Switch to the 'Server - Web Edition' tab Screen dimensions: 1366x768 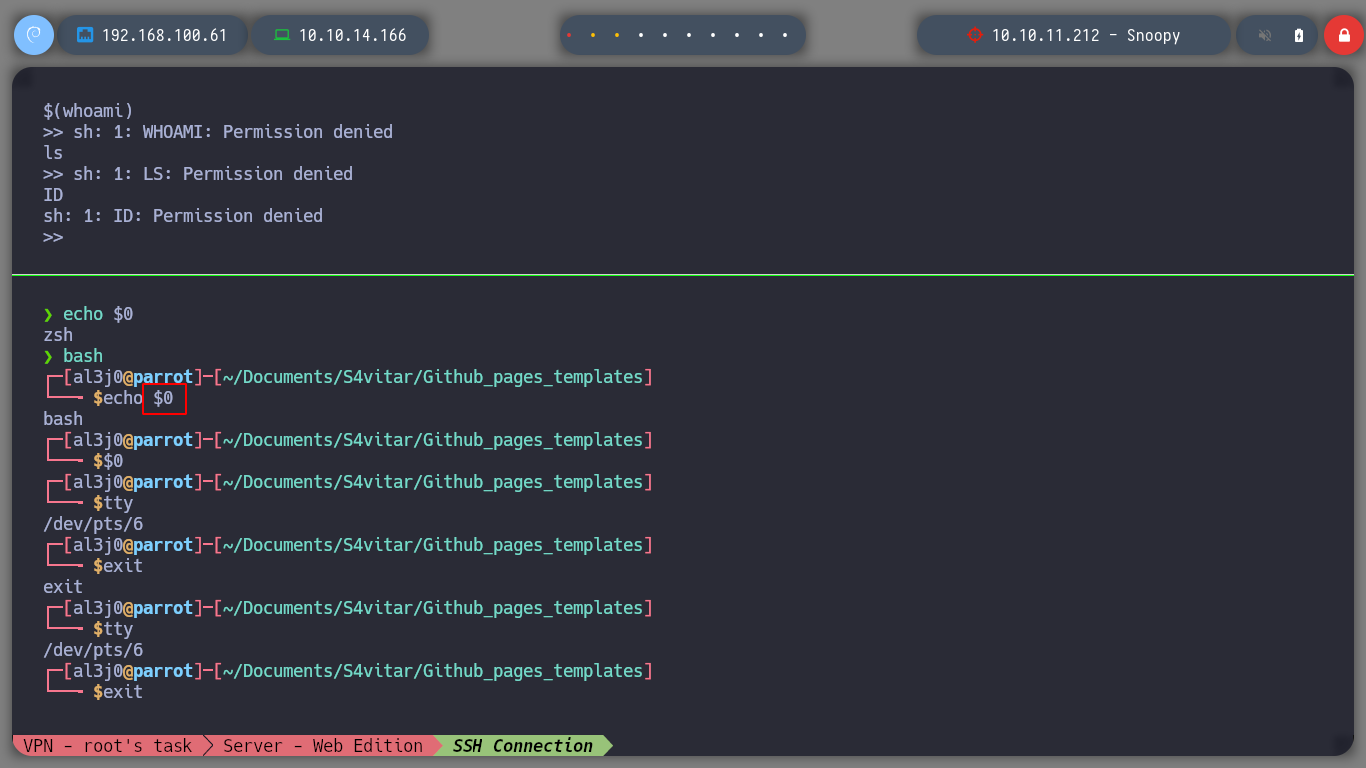(x=322, y=746)
